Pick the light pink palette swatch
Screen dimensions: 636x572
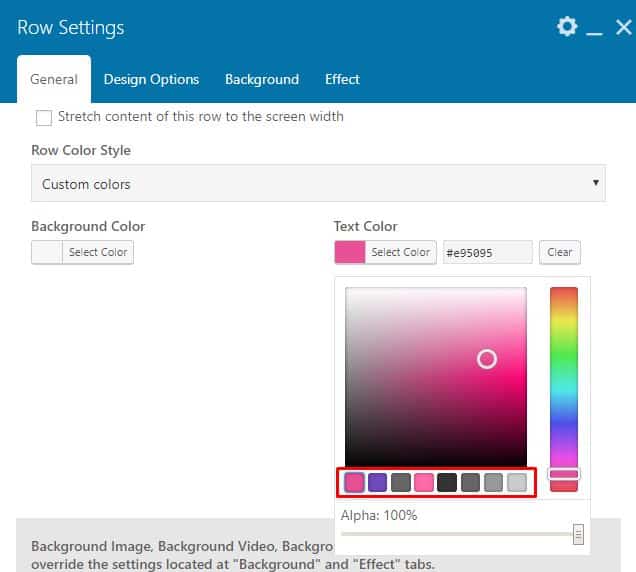[424, 482]
